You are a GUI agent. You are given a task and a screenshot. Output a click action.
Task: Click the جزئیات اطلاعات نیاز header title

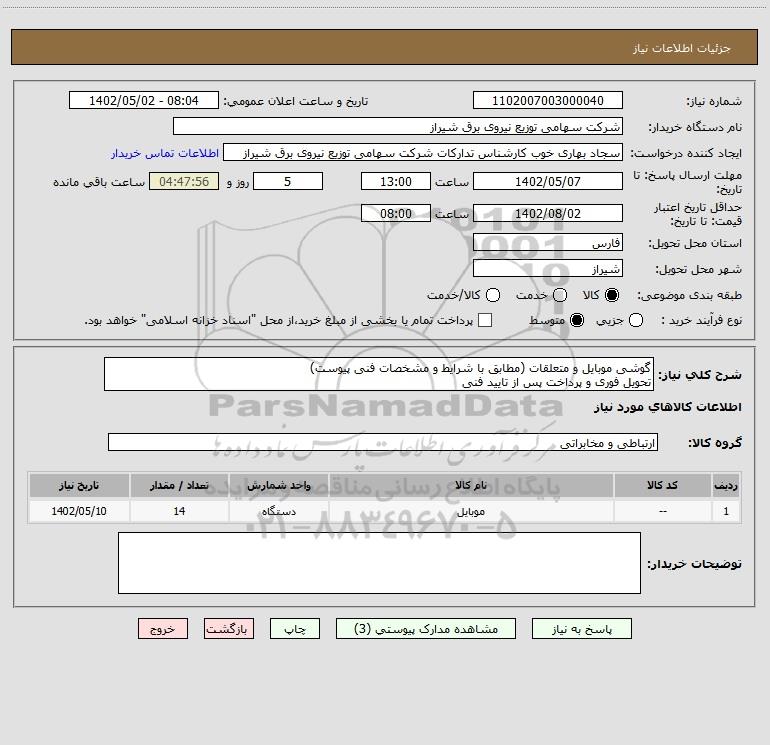click(x=682, y=48)
